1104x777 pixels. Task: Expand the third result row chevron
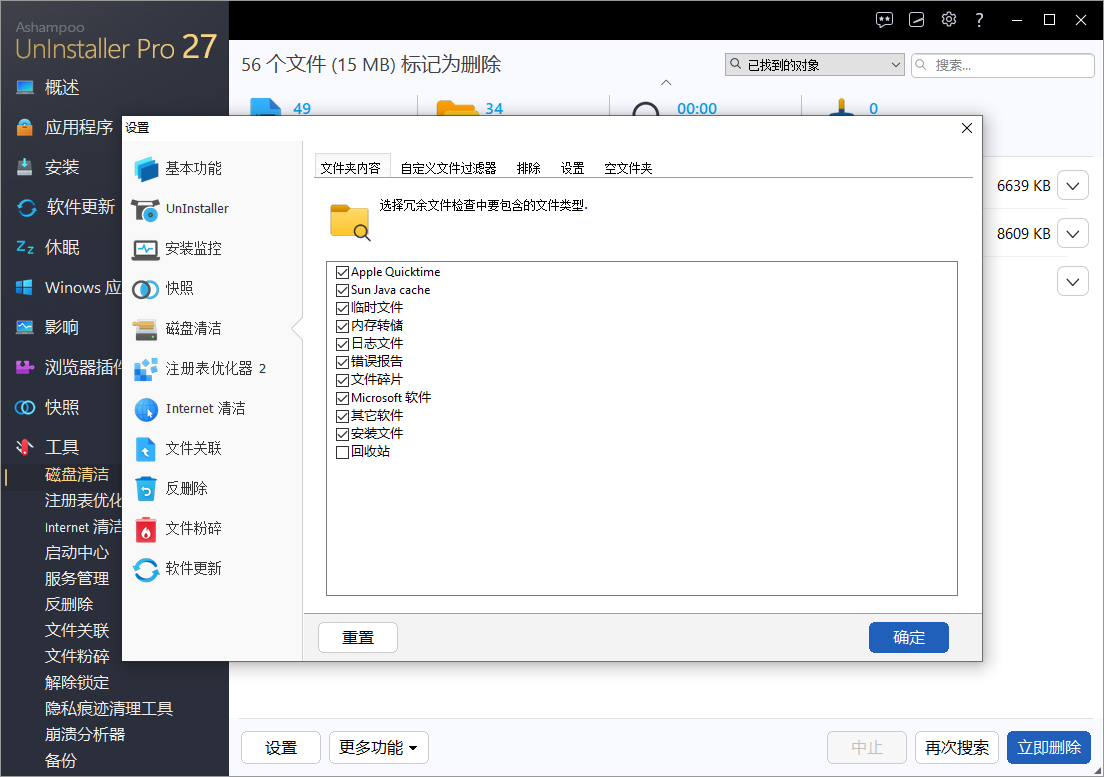(x=1073, y=282)
